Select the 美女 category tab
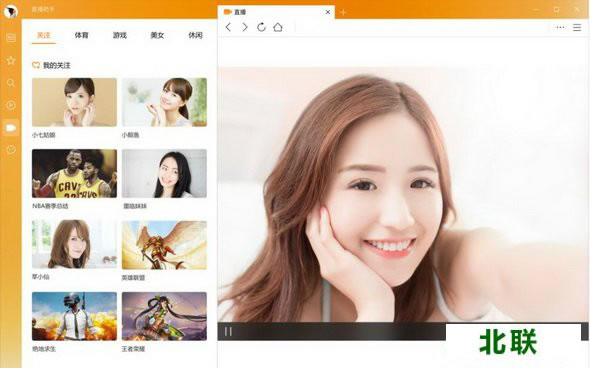 click(x=157, y=35)
